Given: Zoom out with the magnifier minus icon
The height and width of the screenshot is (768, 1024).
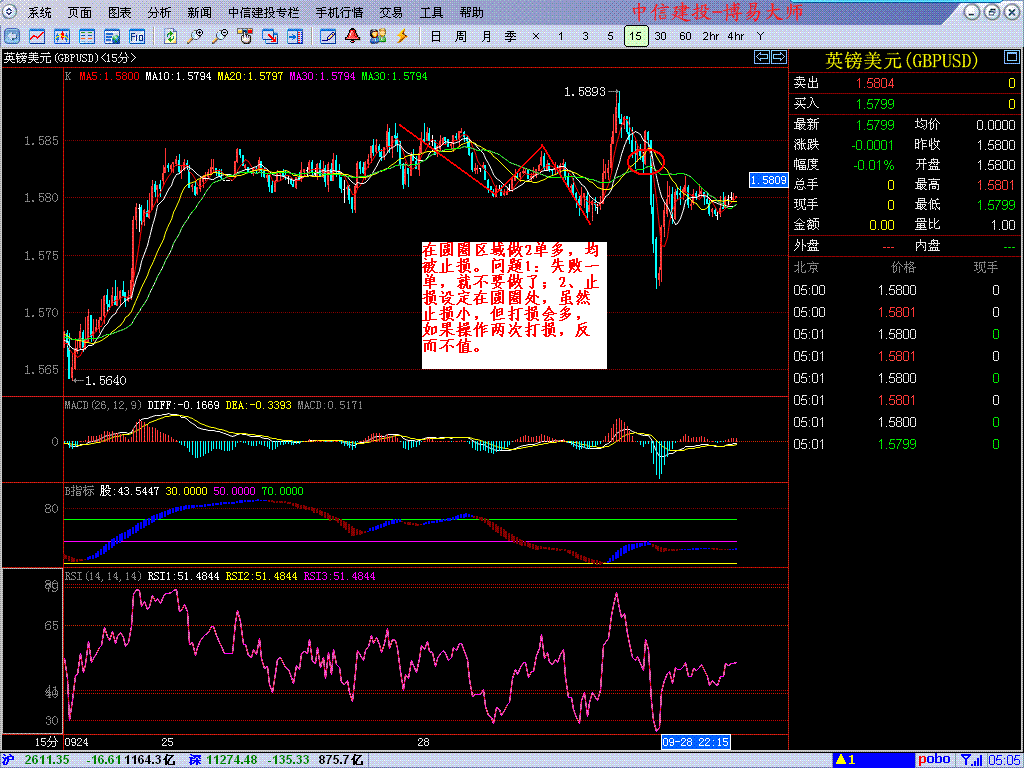Looking at the screenshot, I should (220, 37).
